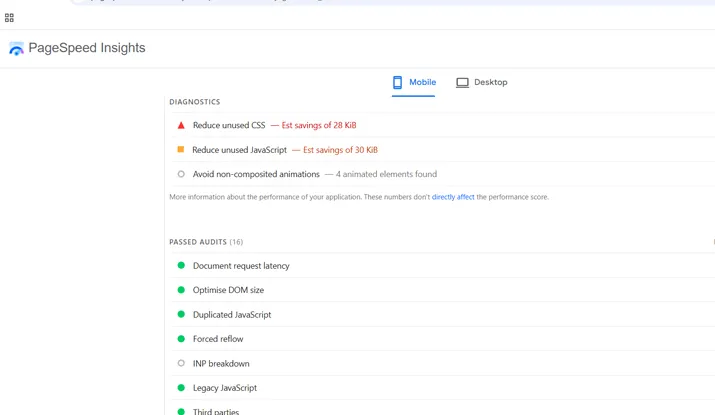
Task: Click the mobile phone icon
Action: [x=398, y=83]
